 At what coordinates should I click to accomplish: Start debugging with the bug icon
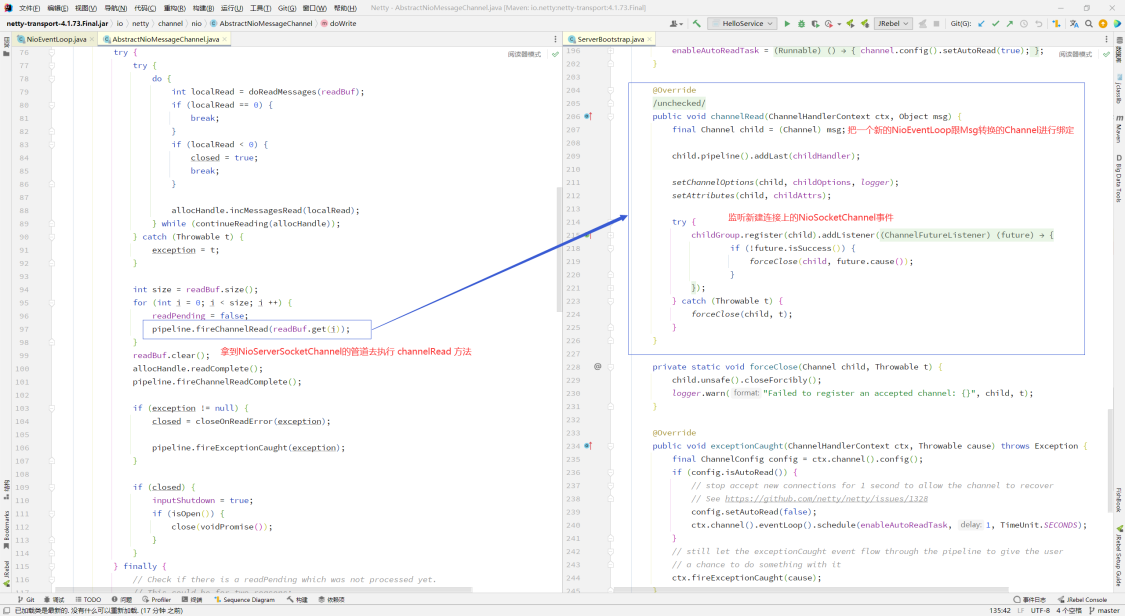pos(801,24)
